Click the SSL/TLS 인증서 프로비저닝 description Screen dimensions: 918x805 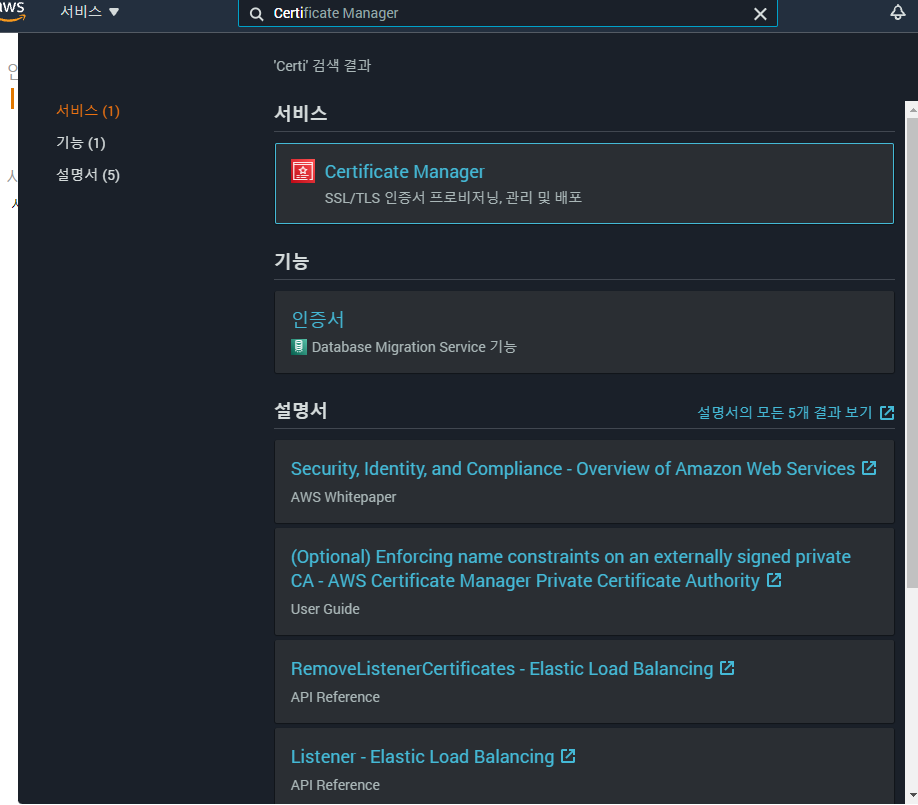pos(453,197)
